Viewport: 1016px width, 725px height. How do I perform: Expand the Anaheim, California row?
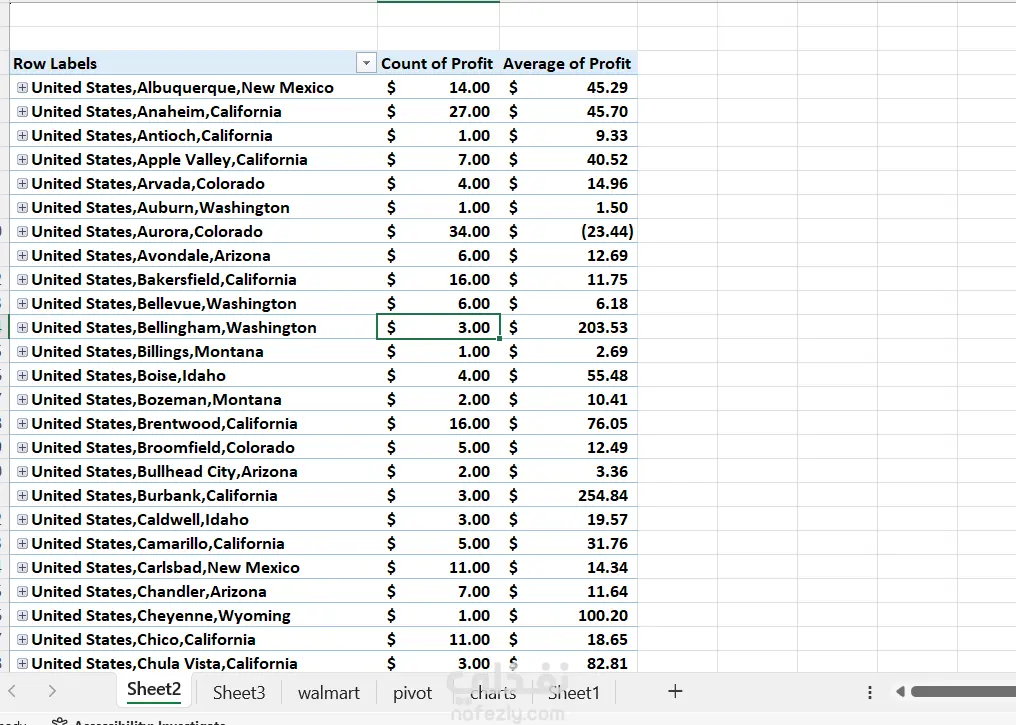pyautogui.click(x=22, y=111)
